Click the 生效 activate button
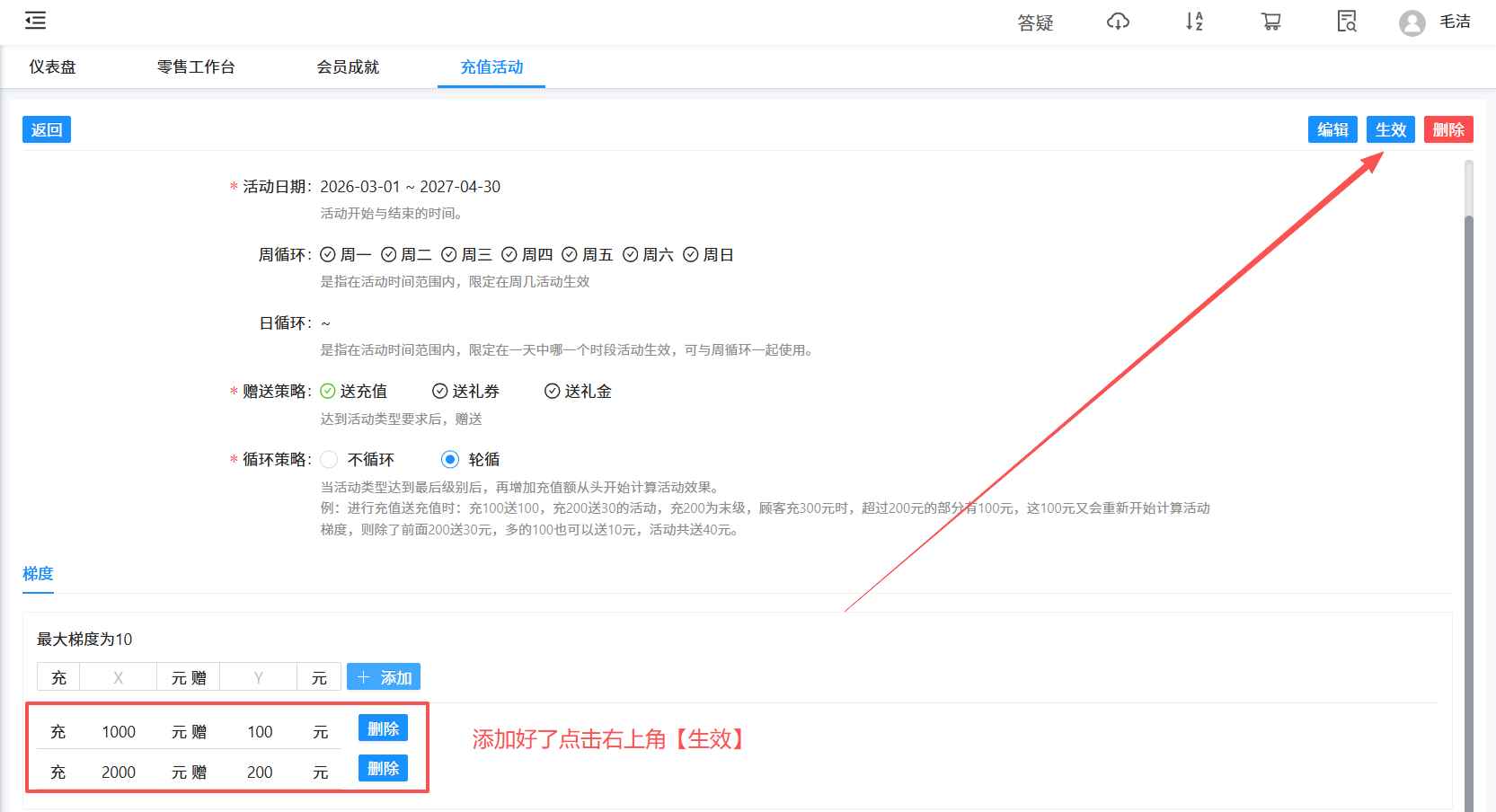Image resolution: width=1496 pixels, height=812 pixels. click(1390, 129)
